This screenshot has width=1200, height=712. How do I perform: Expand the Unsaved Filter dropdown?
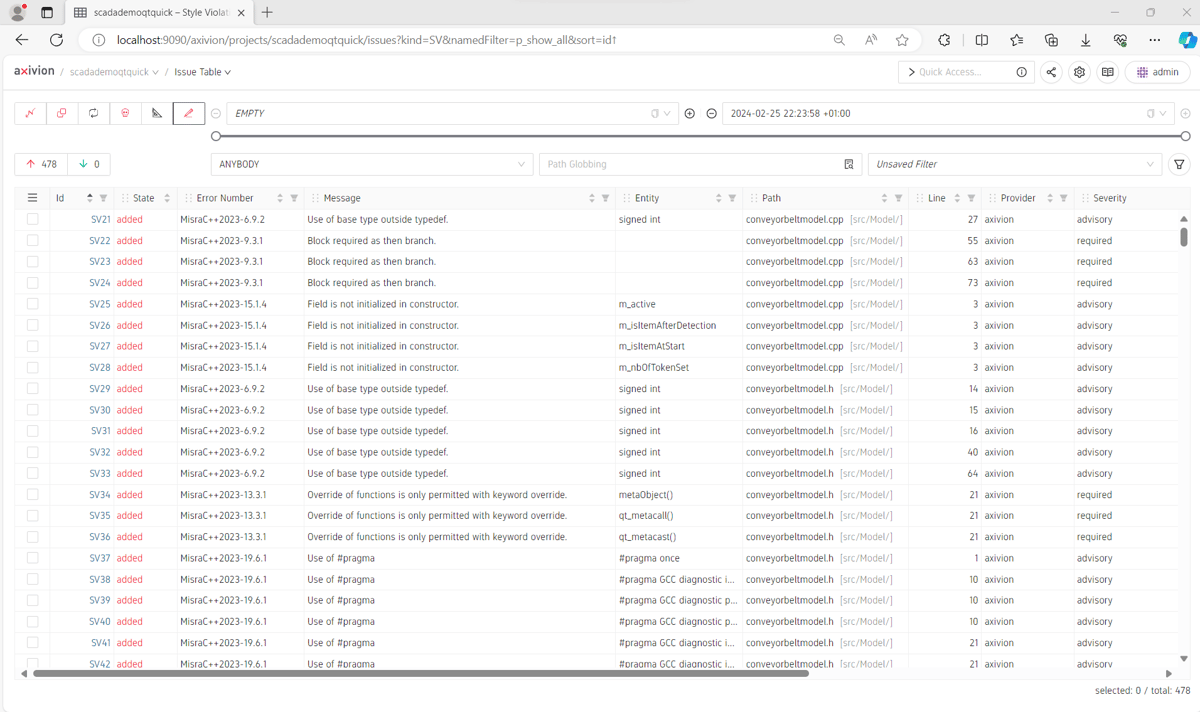tap(1015, 164)
